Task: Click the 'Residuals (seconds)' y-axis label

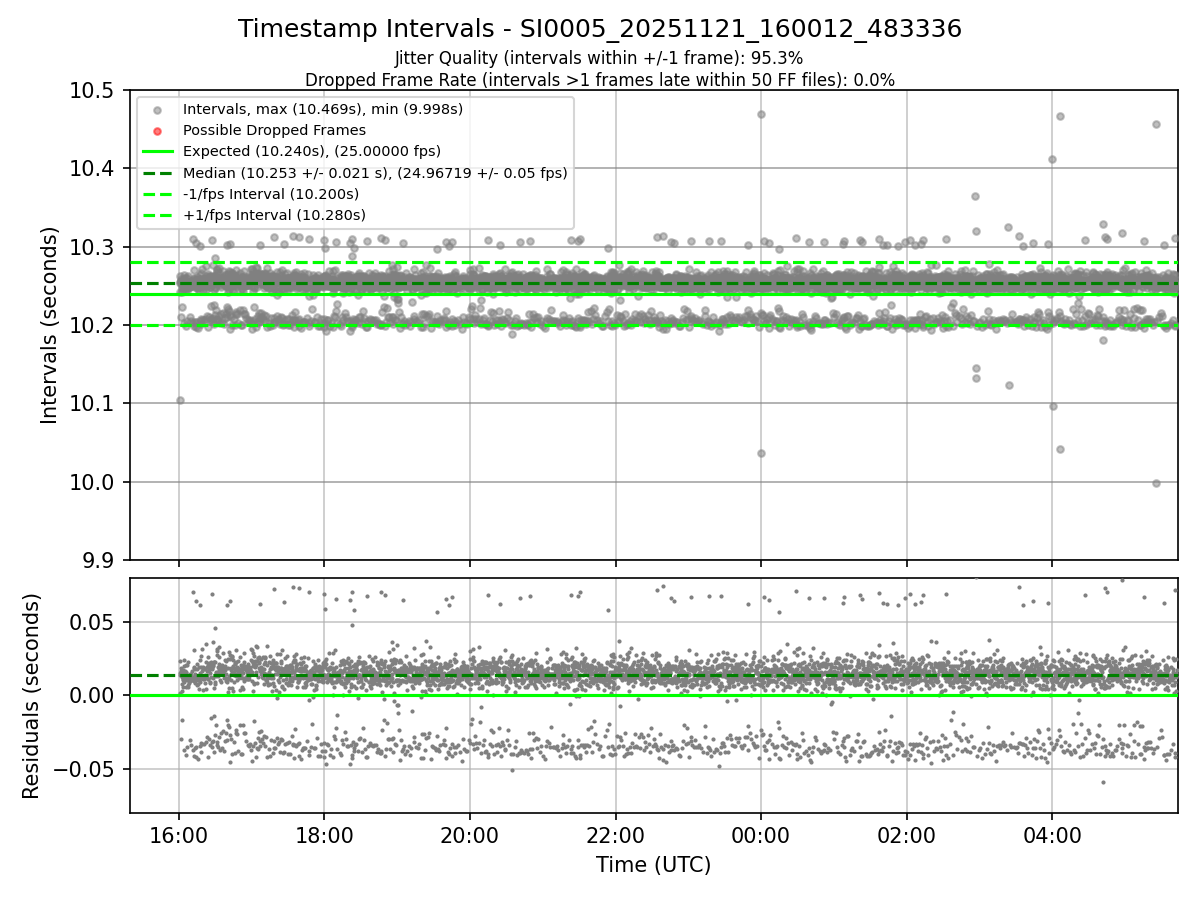Action: coord(31,696)
